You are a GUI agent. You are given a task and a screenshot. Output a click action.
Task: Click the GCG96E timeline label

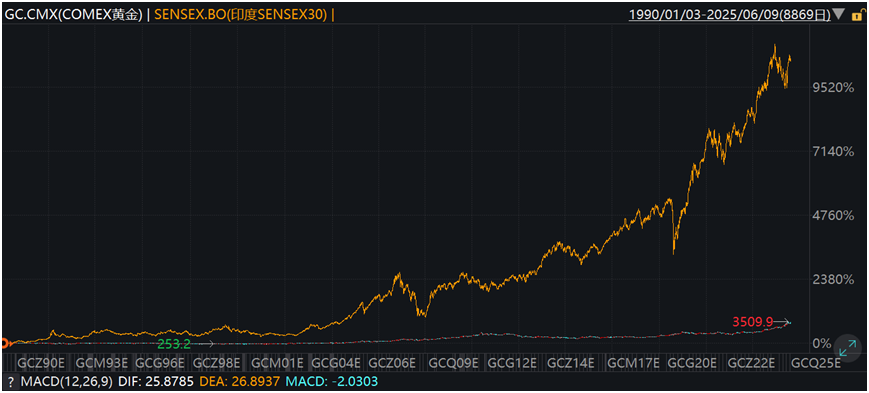[x=161, y=363]
